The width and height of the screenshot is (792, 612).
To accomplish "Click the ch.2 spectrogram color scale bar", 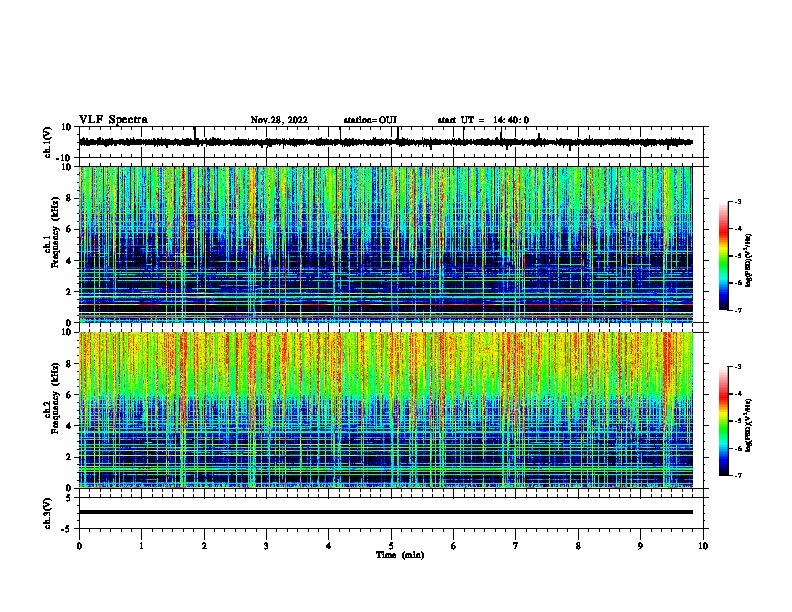I will tap(724, 421).
